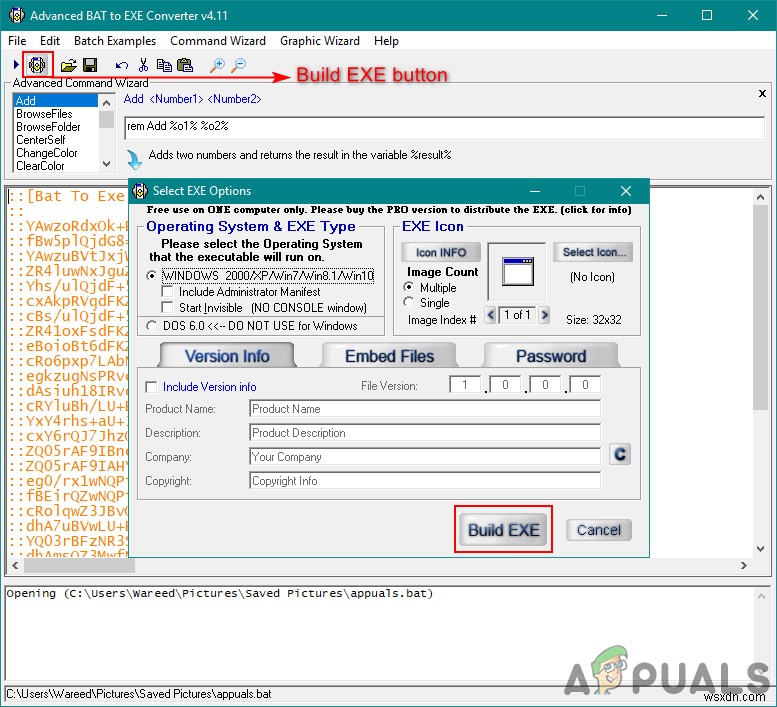Close the Select EXE Options dialog
The height and width of the screenshot is (707, 777).
point(625,191)
